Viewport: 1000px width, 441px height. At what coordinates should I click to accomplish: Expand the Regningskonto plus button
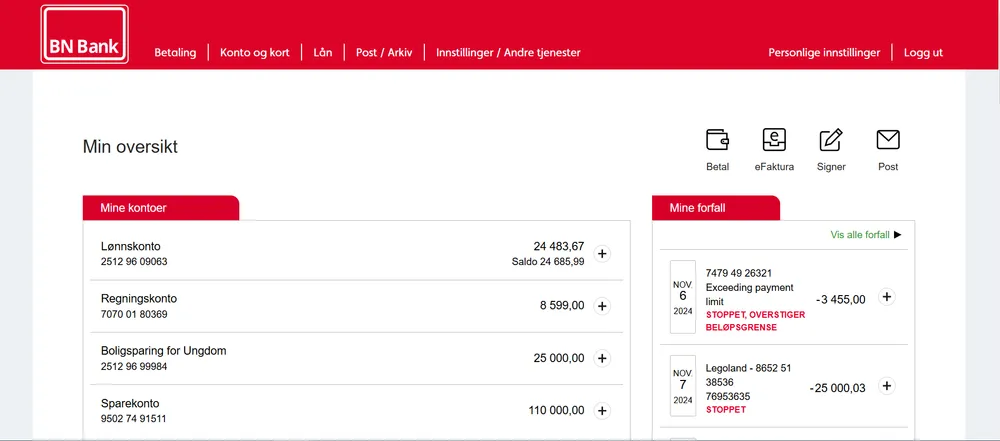[x=602, y=306]
